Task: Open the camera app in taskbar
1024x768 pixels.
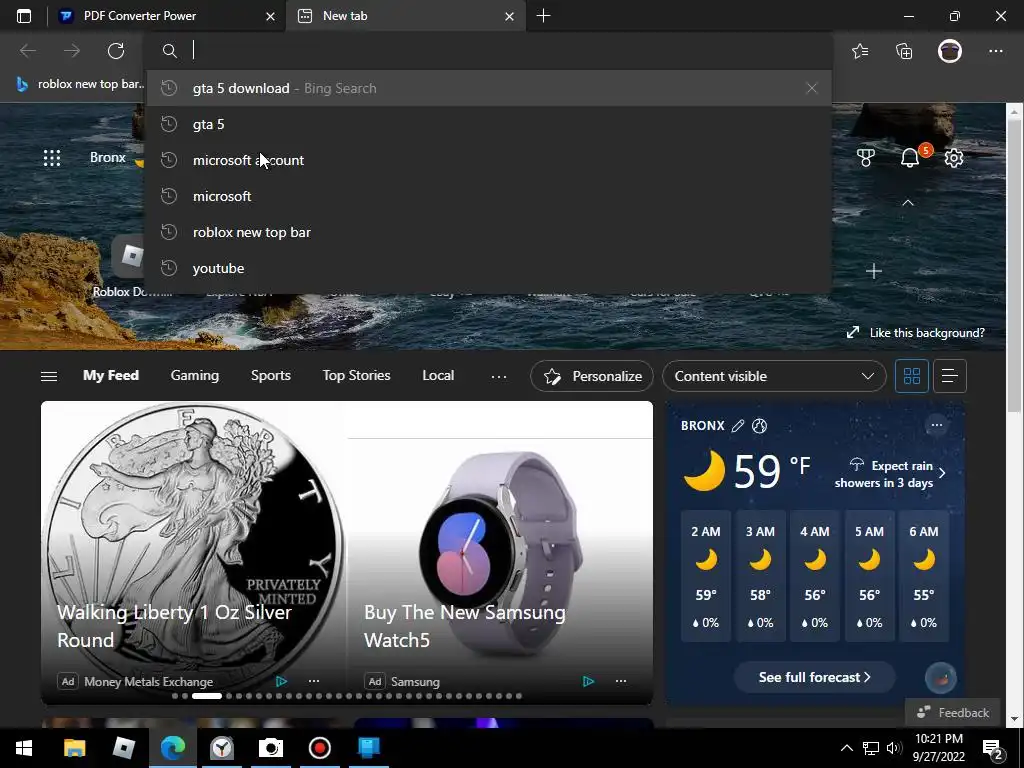Action: click(270, 748)
